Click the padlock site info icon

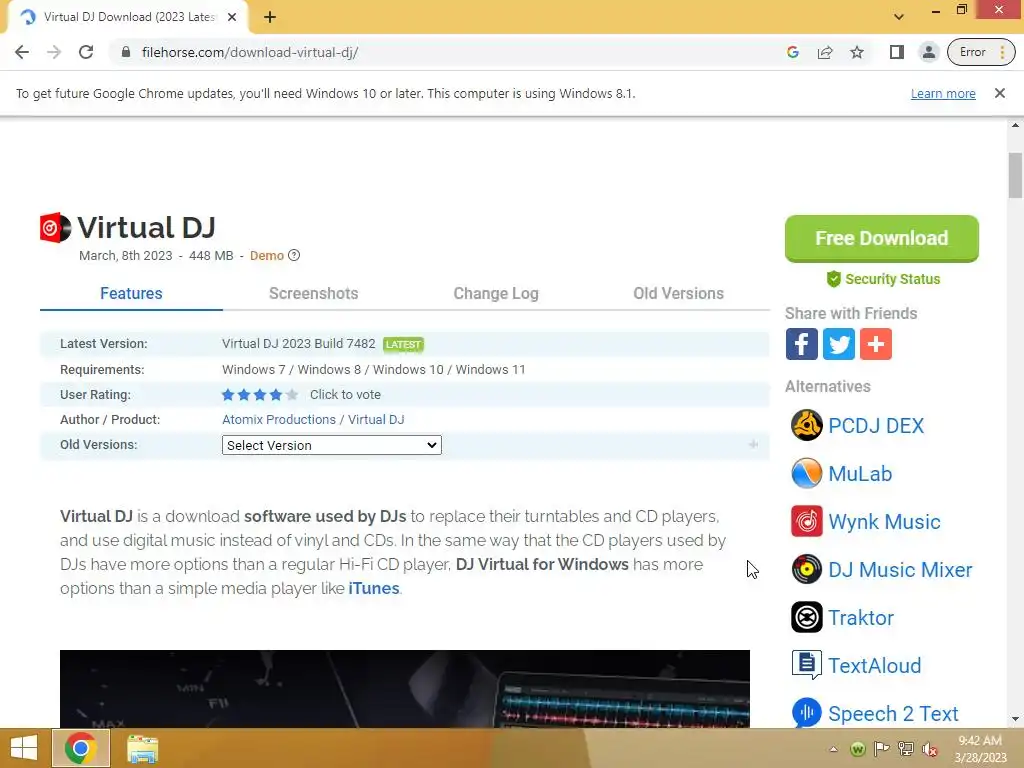pyautogui.click(x=126, y=52)
